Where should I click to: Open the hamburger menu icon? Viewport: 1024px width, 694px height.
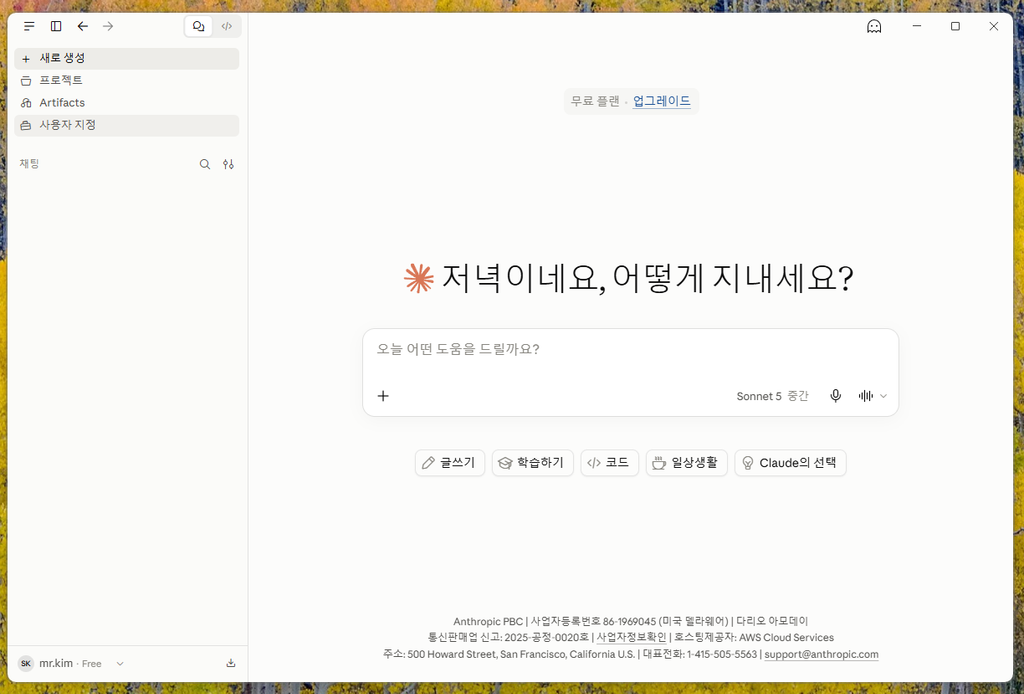point(29,26)
